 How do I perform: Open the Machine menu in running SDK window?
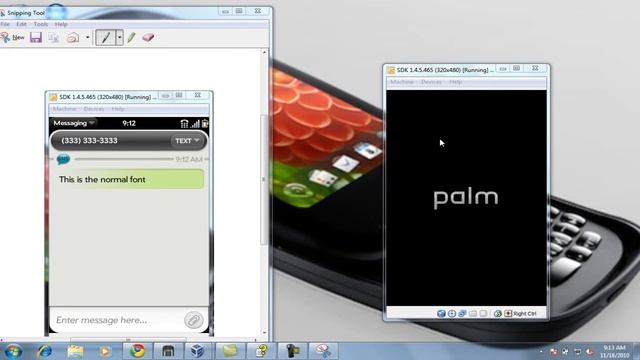point(402,82)
